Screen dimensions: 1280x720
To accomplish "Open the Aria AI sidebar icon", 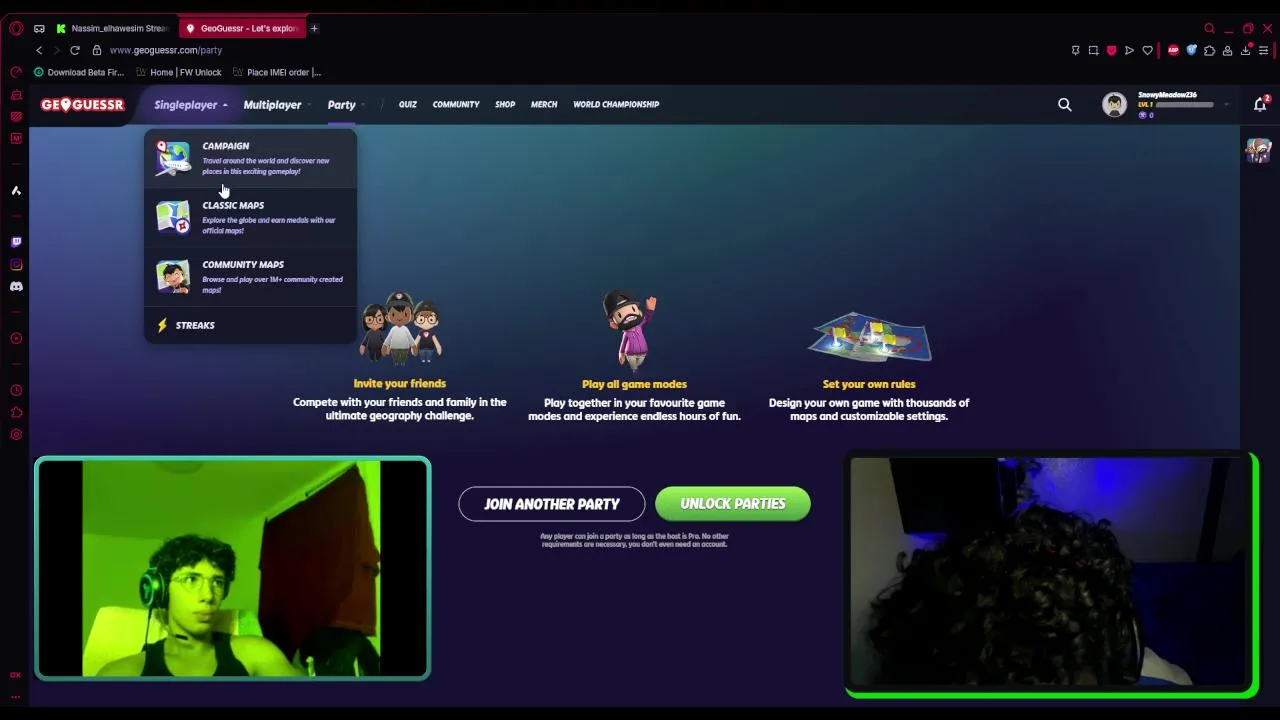I will tap(16, 190).
